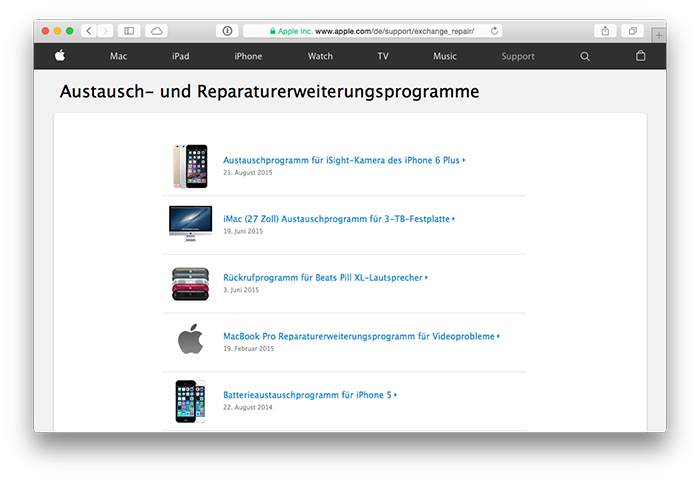Click the address bar URL field

point(373,31)
